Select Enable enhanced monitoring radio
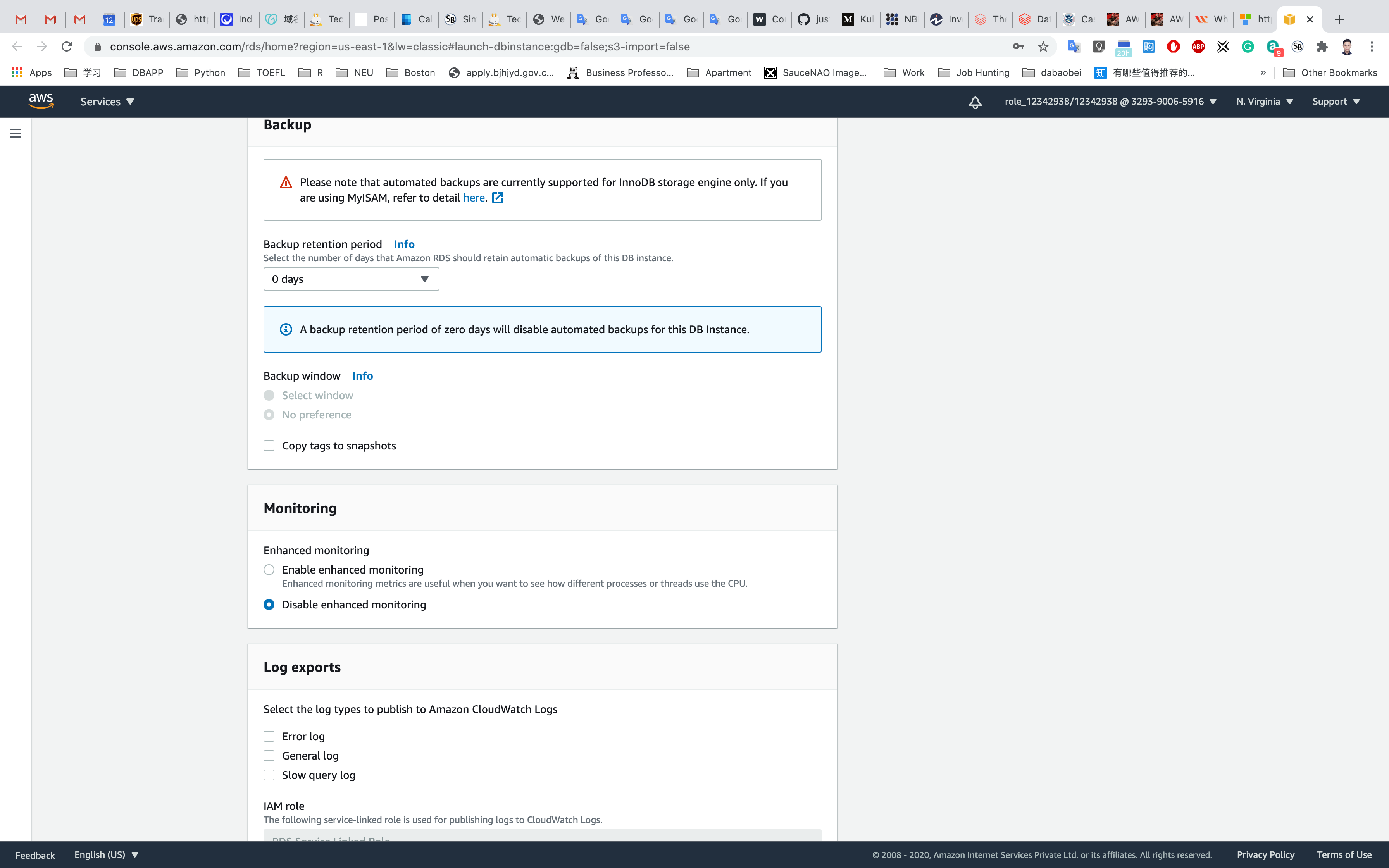The width and height of the screenshot is (1389, 868). pos(269,570)
